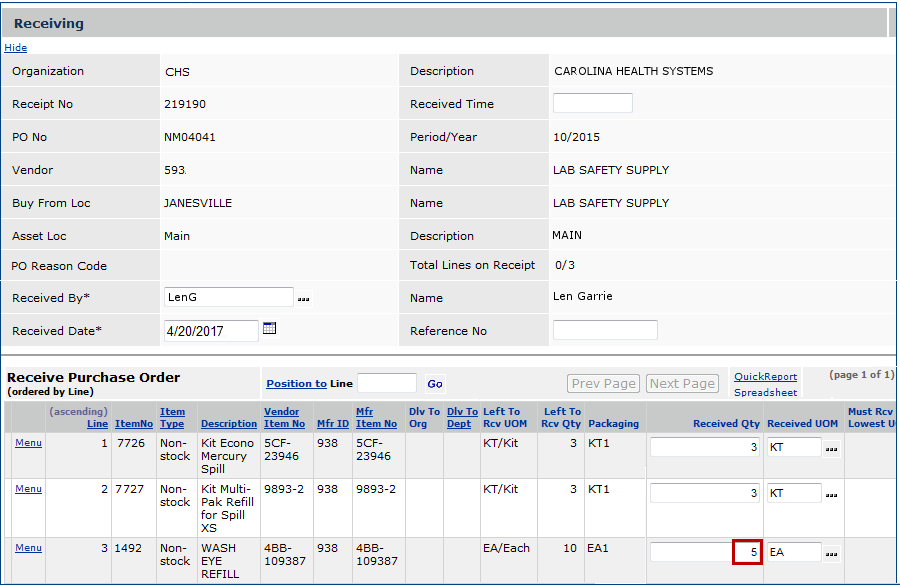The image size is (900, 585).
Task: Open the Spreadsheet link
Action: 765,393
